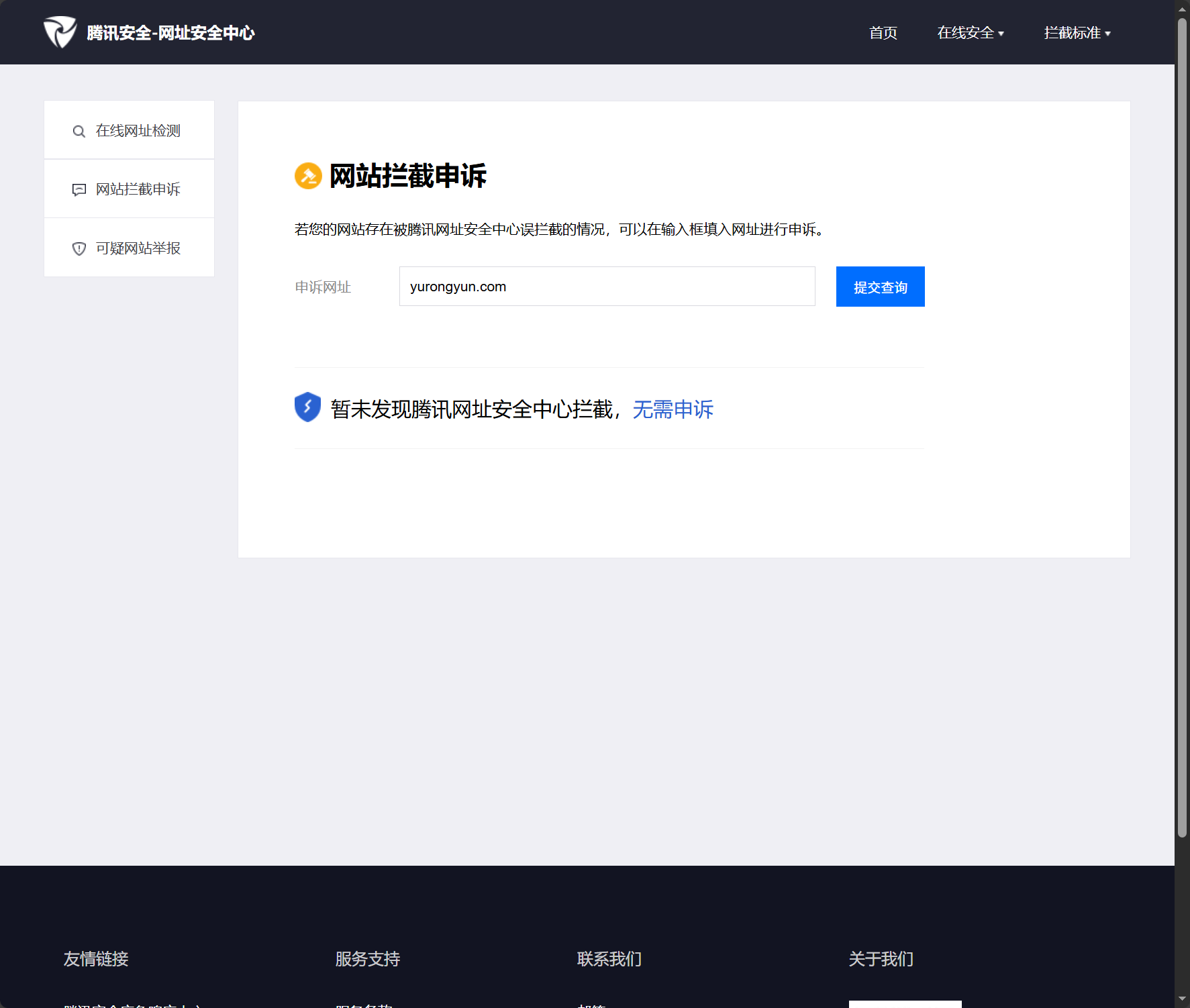1190x1008 pixels.
Task: Click the chat icon beside 网站拦截申诉
Action: pos(79,190)
